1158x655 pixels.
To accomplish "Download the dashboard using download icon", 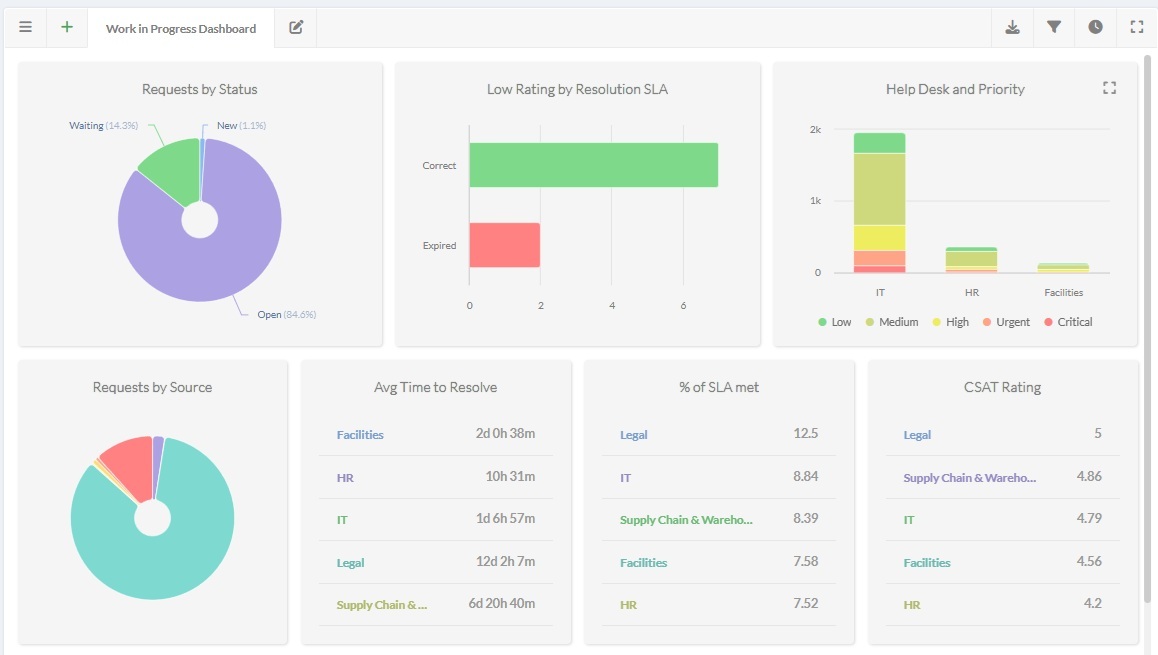I will [1012, 27].
